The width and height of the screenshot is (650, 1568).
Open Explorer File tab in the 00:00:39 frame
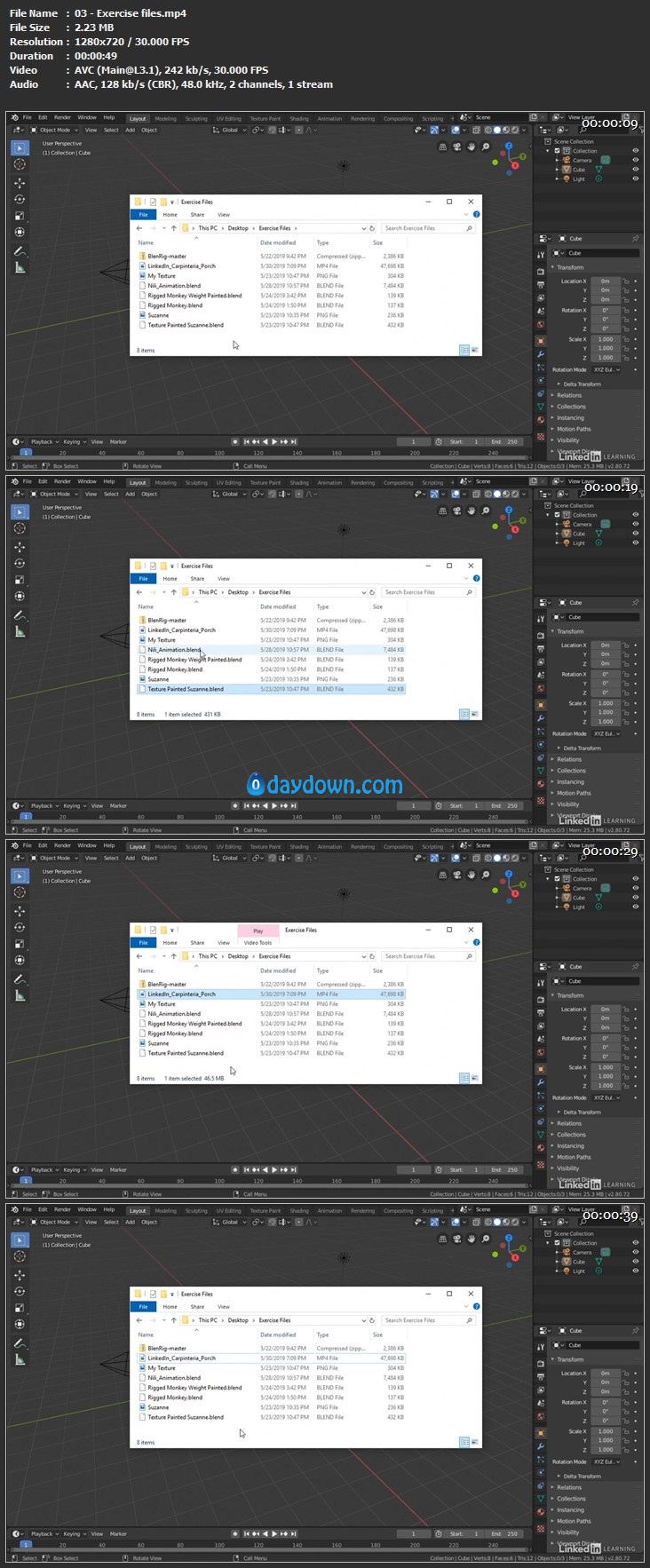[x=143, y=1306]
